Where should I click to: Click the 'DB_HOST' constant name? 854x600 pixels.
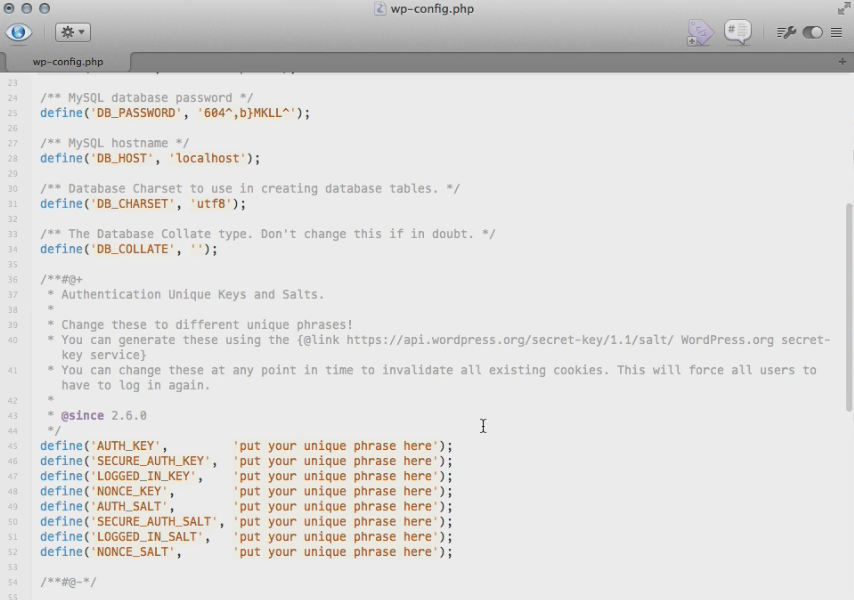click(121, 158)
